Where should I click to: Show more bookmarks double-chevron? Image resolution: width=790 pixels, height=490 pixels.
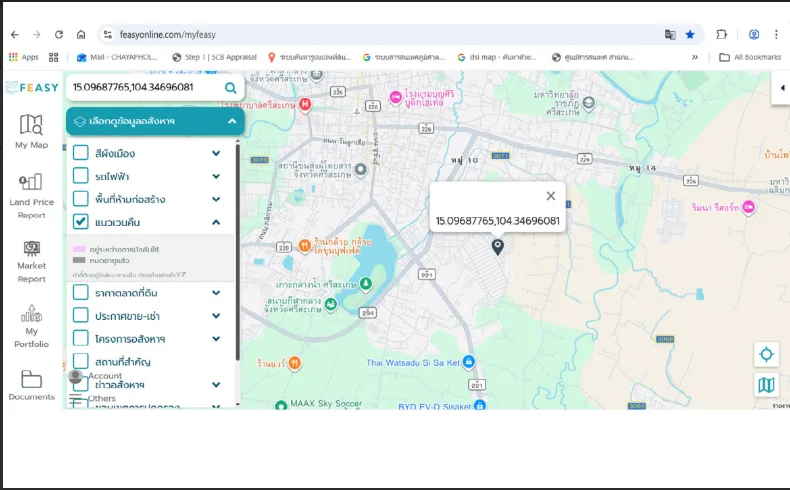(695, 57)
